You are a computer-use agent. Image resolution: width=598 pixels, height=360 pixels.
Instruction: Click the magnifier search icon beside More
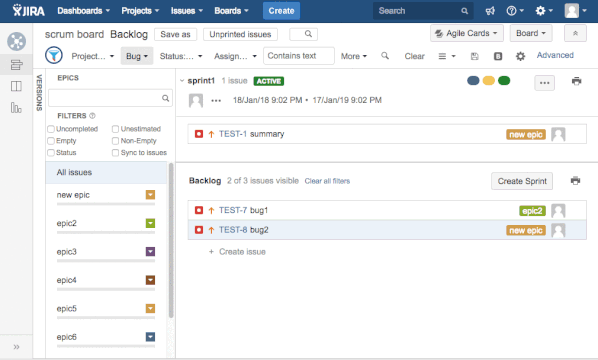(x=385, y=56)
